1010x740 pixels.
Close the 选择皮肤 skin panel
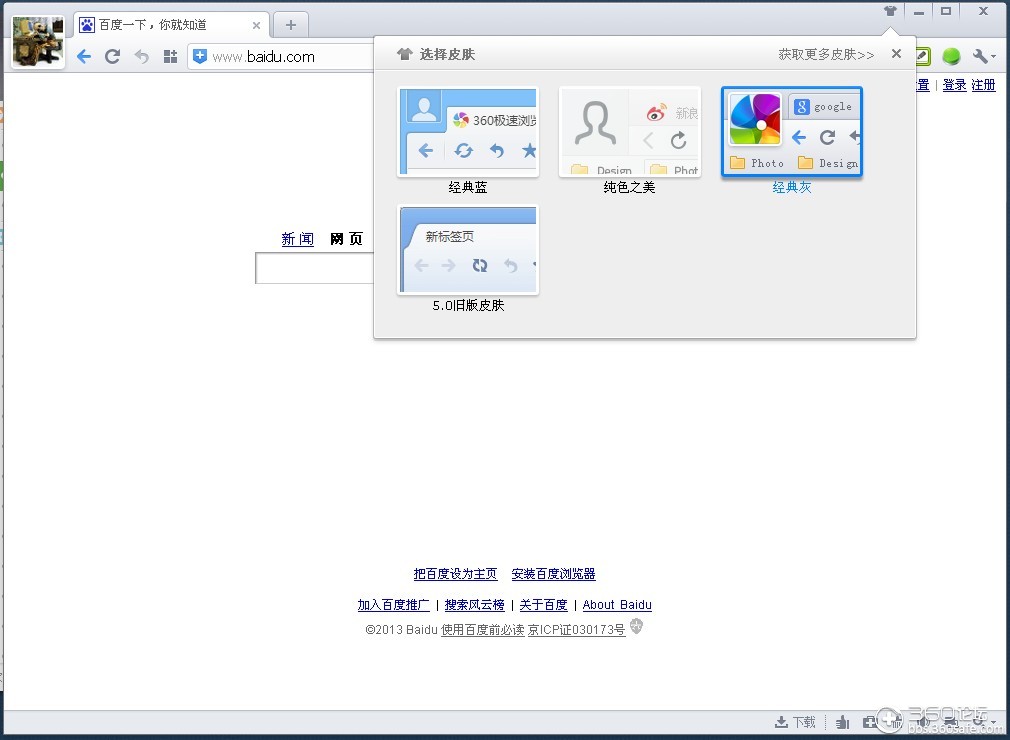click(896, 54)
